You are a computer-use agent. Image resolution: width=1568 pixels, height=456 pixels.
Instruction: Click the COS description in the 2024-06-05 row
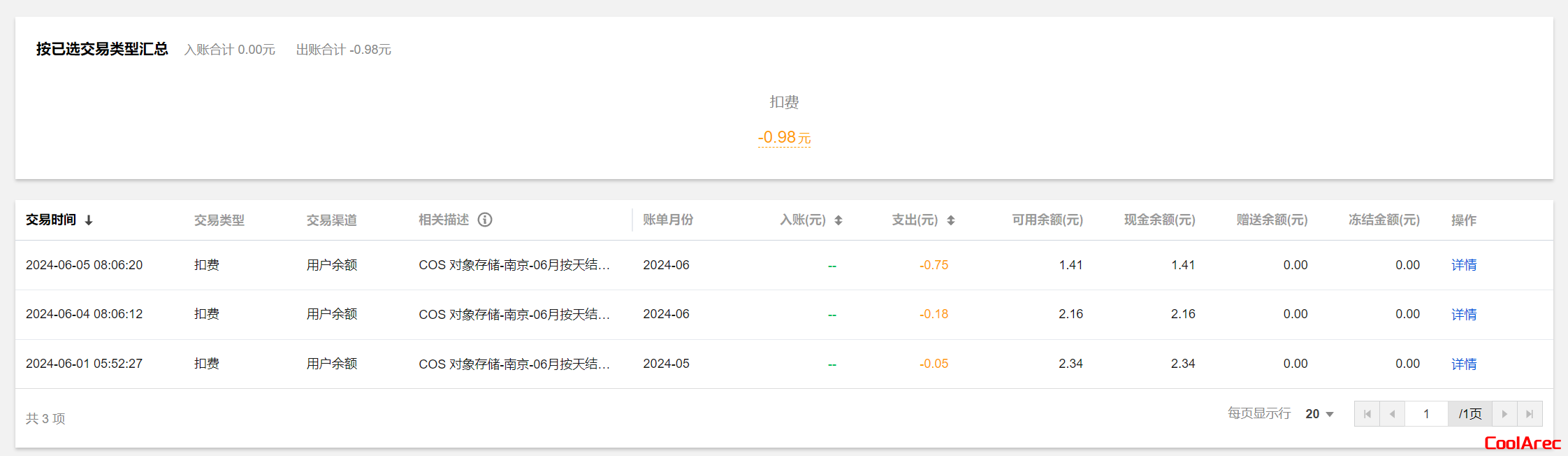[x=514, y=265]
